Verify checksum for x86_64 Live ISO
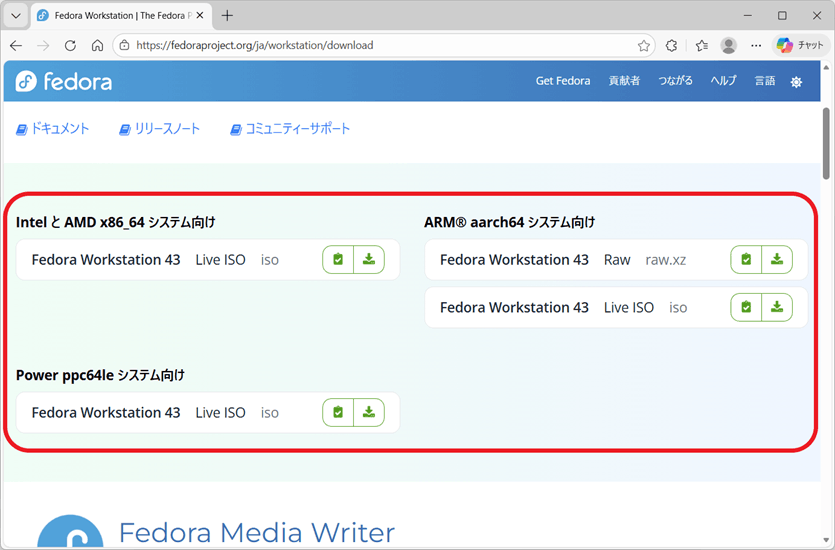The image size is (835, 550). point(338,260)
